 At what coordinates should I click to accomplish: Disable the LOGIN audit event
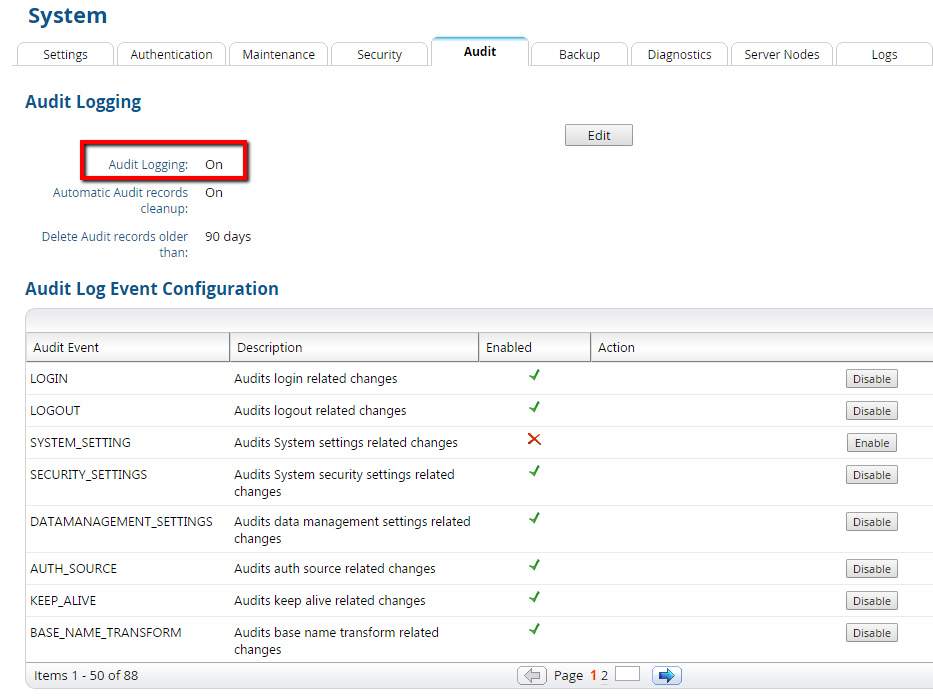coord(871,379)
